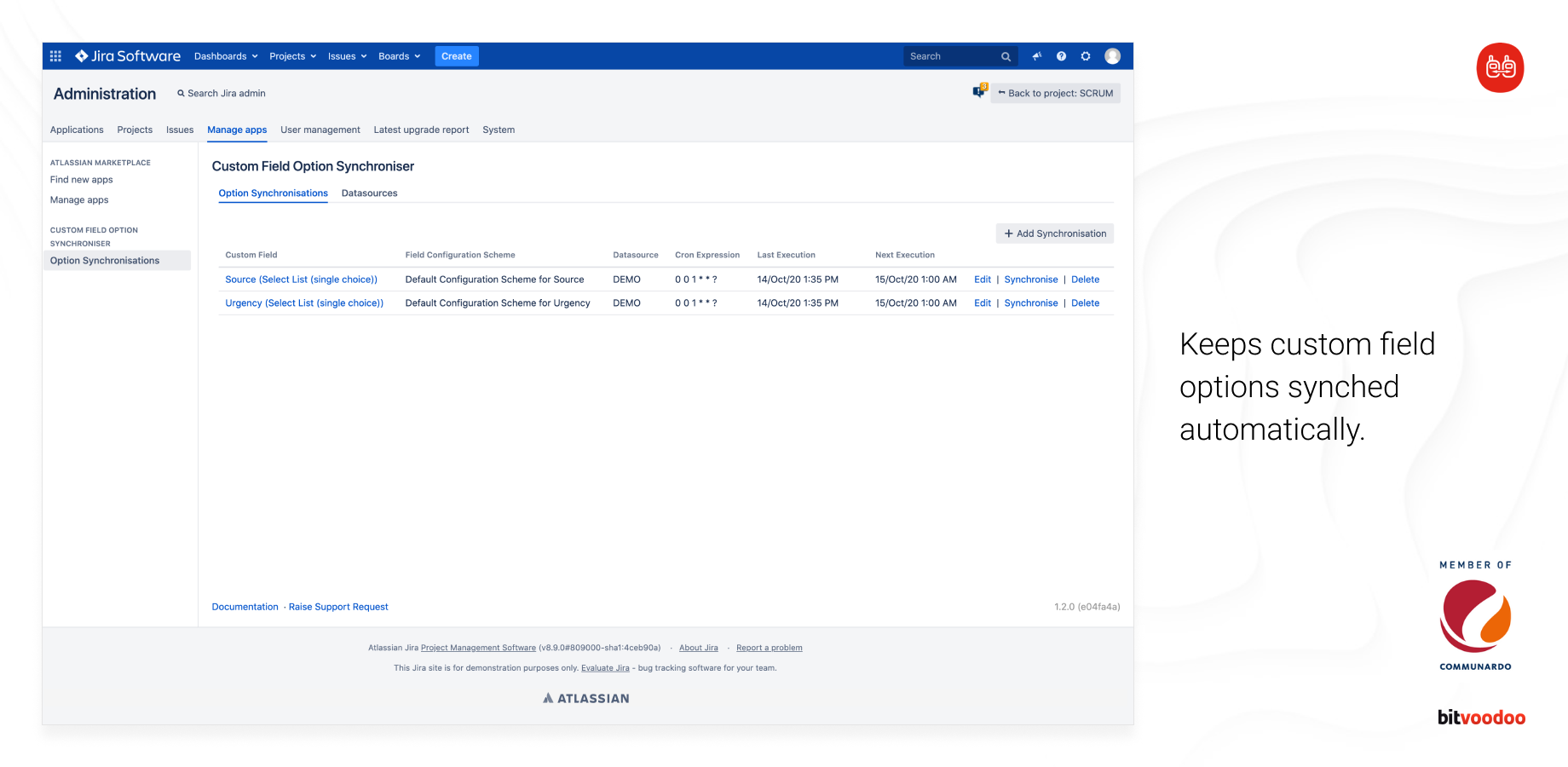This screenshot has height=767, width=1568.
Task: Click the search magnifier icon in top bar
Action: pos(1006,57)
